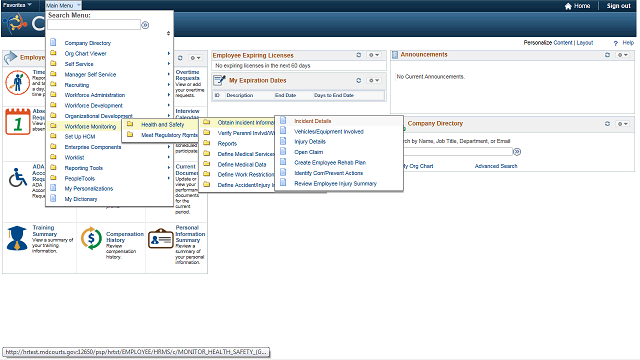The width and height of the screenshot is (640, 360).
Task: Expand Enterprise Components folder
Action: coord(93,147)
